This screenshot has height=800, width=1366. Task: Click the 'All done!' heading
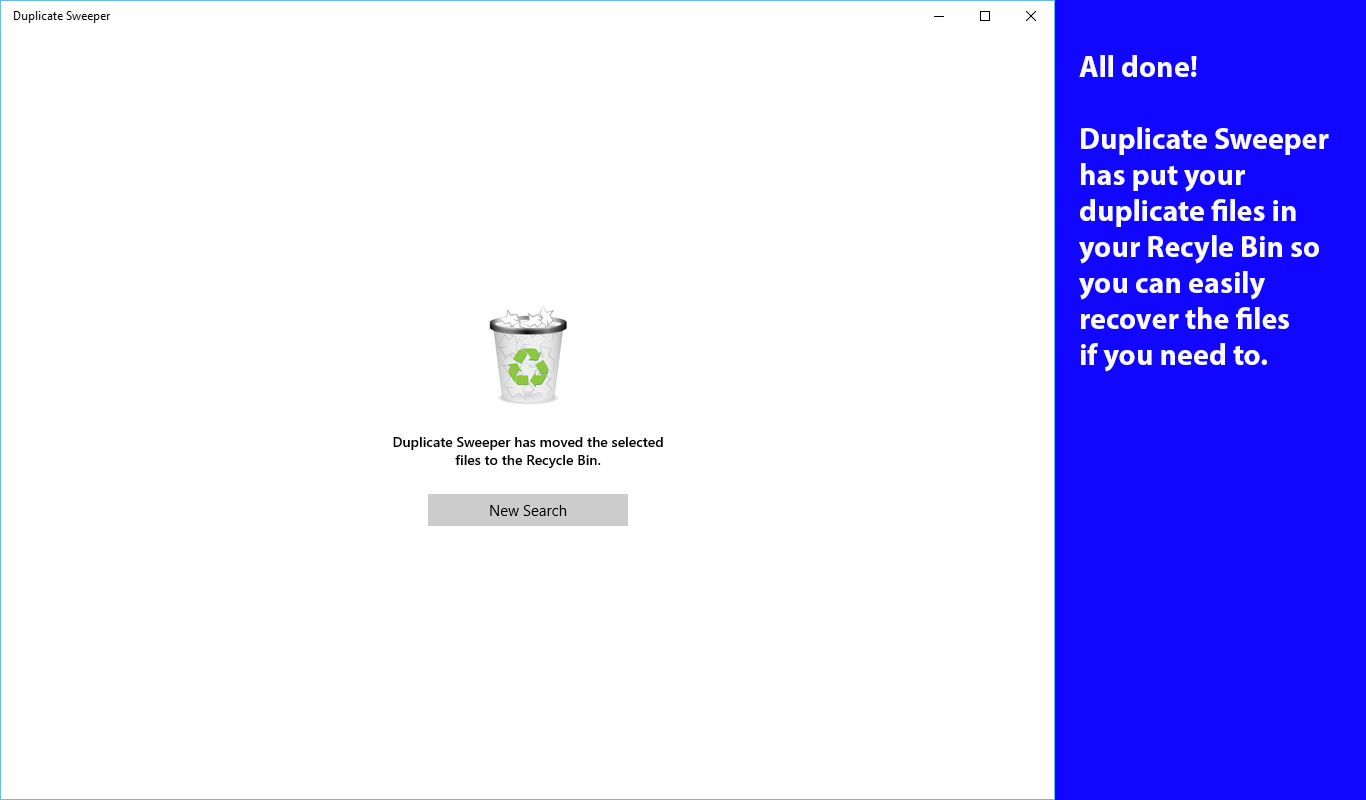pos(1137,66)
